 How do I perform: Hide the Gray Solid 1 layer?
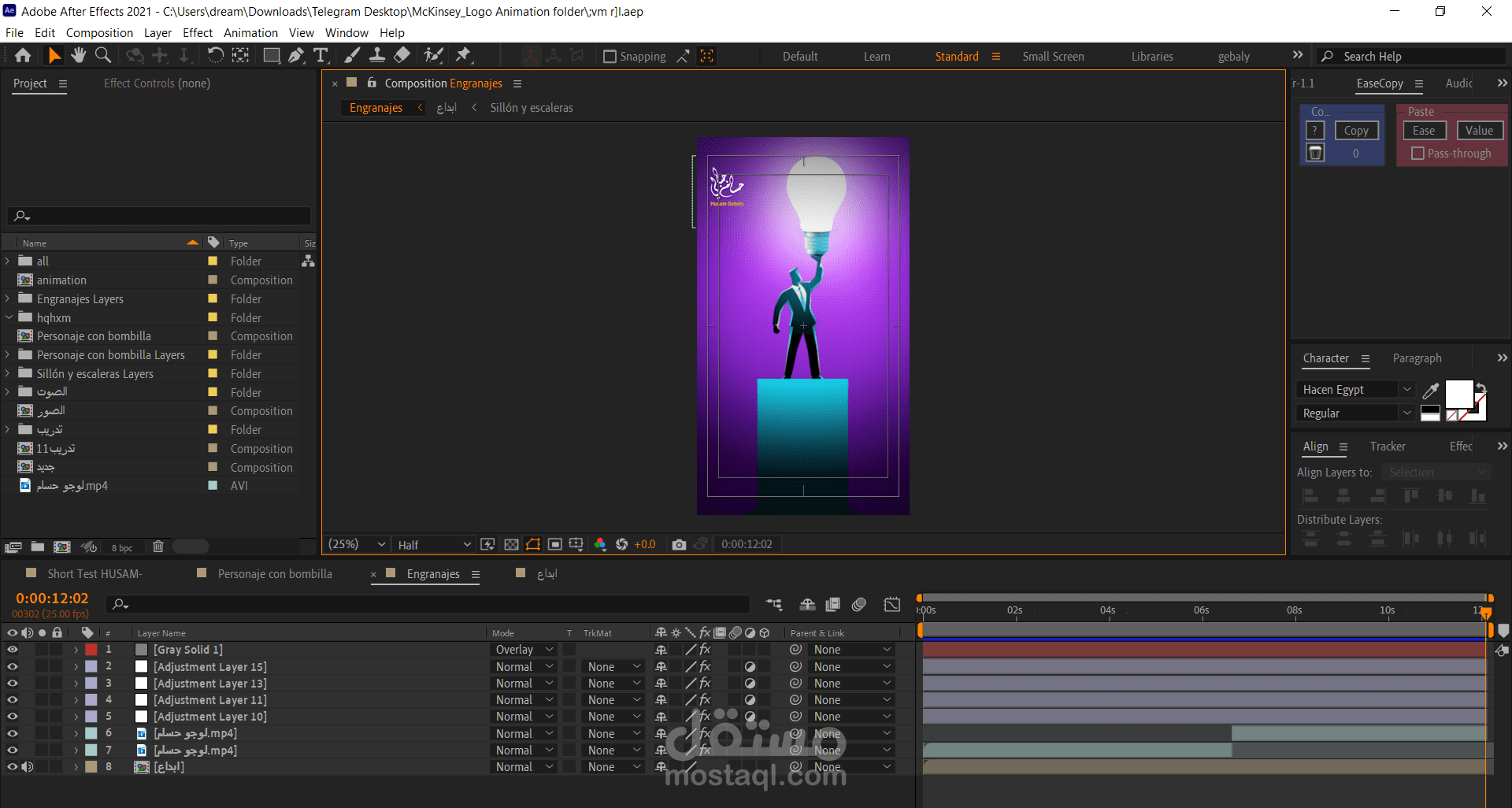tap(13, 650)
